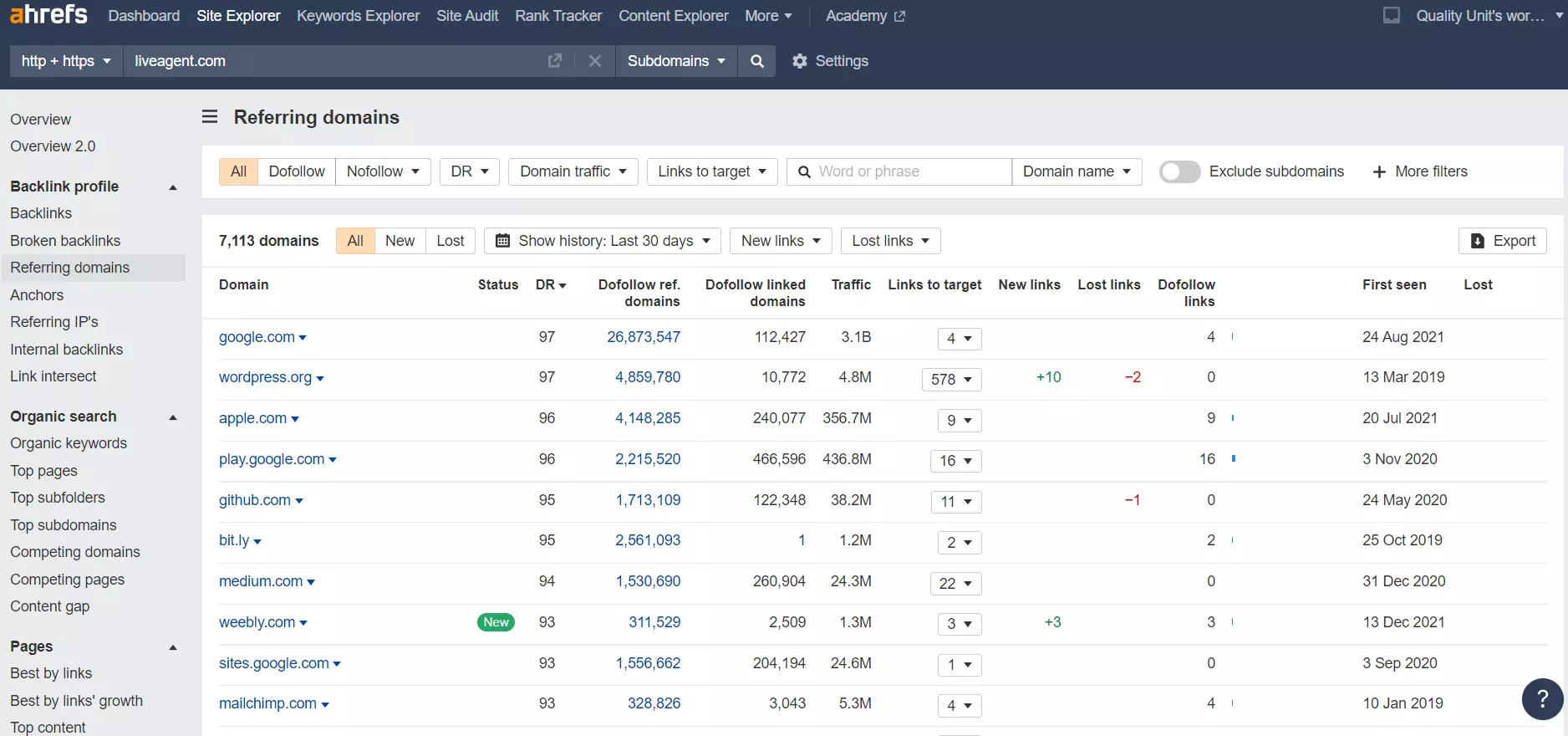Expand Show history: Last 30 days
1568x736 pixels.
pyautogui.click(x=606, y=241)
